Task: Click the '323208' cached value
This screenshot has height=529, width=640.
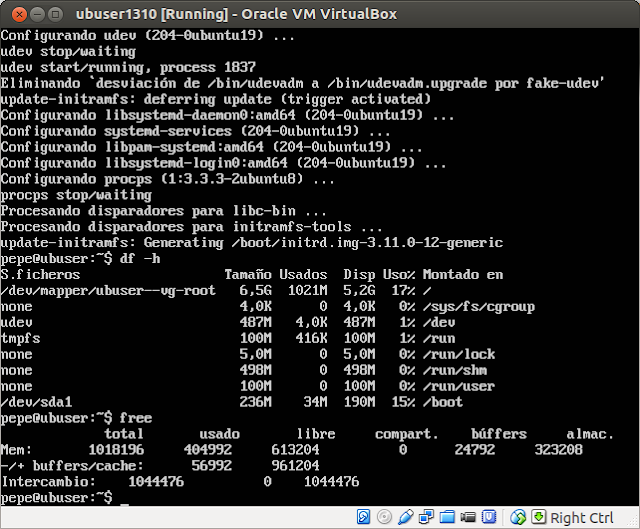Action: (559, 450)
